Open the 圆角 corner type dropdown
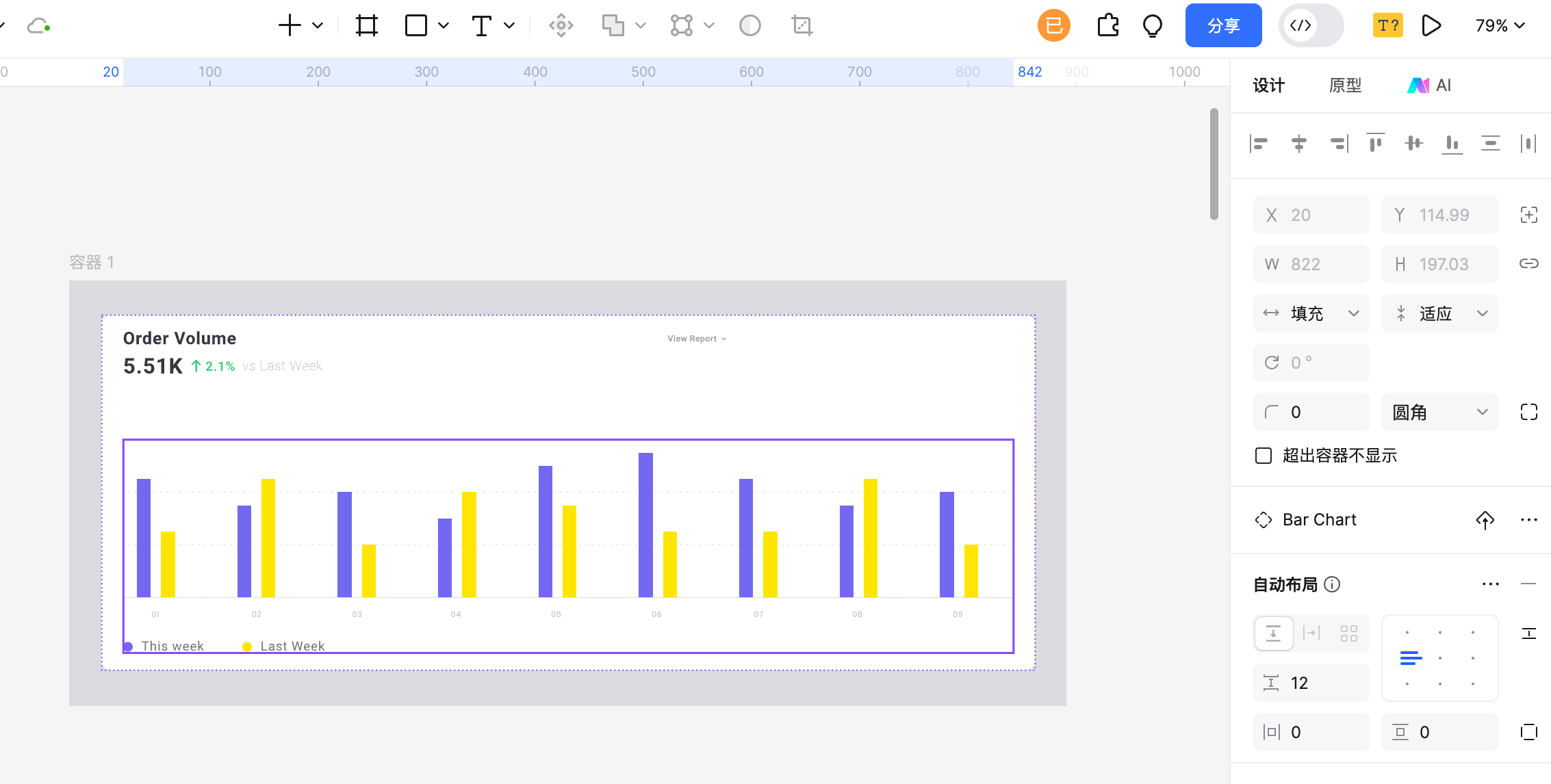 tap(1439, 412)
